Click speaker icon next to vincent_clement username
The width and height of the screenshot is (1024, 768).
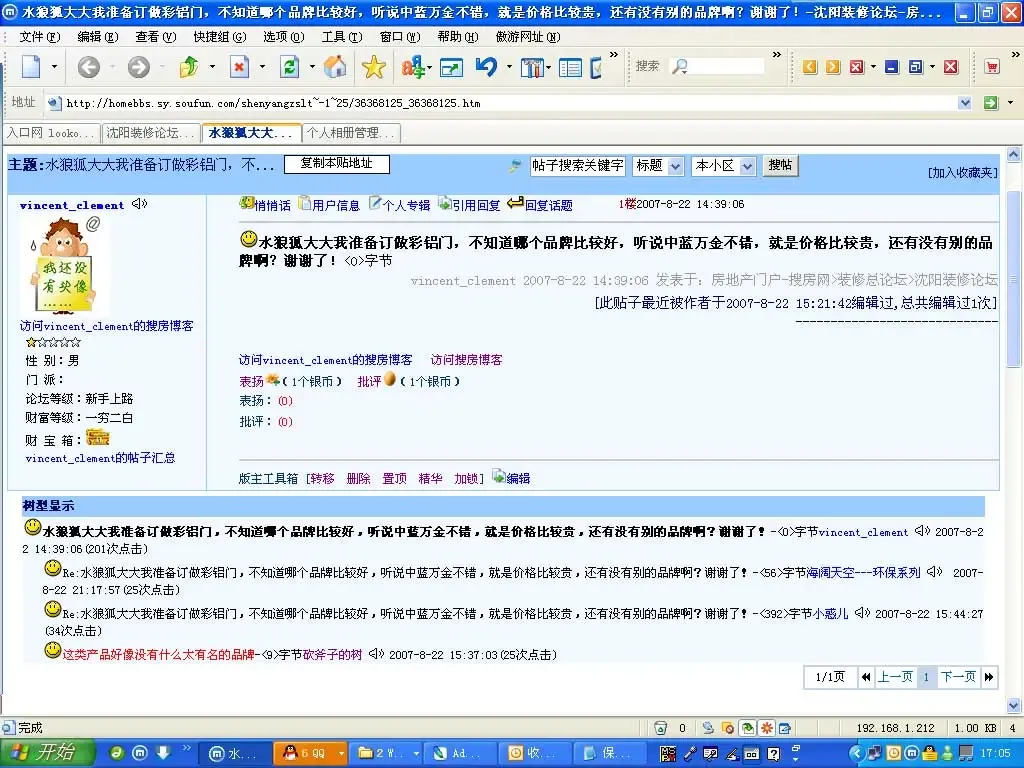coord(140,204)
